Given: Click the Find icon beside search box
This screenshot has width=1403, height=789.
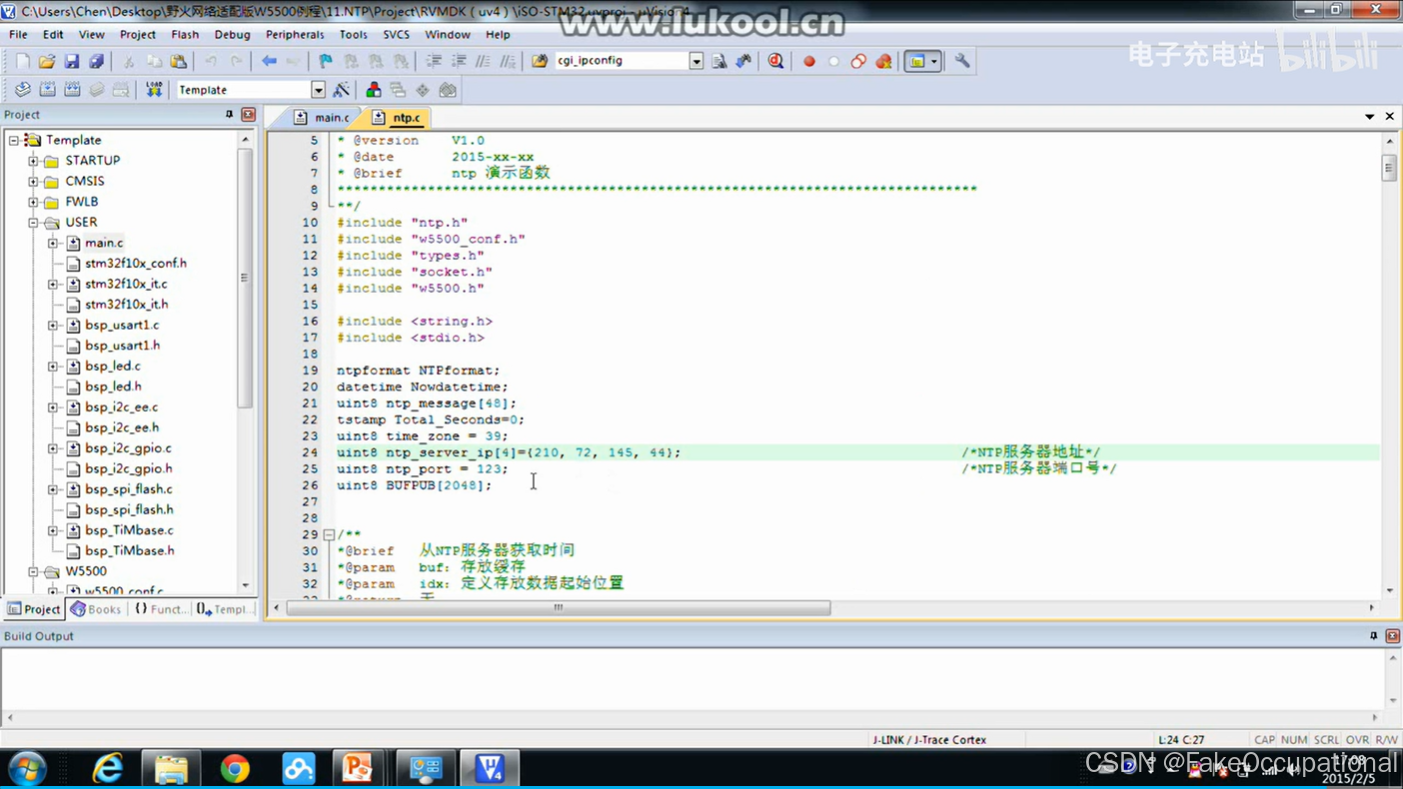Looking at the screenshot, I should (x=719, y=61).
